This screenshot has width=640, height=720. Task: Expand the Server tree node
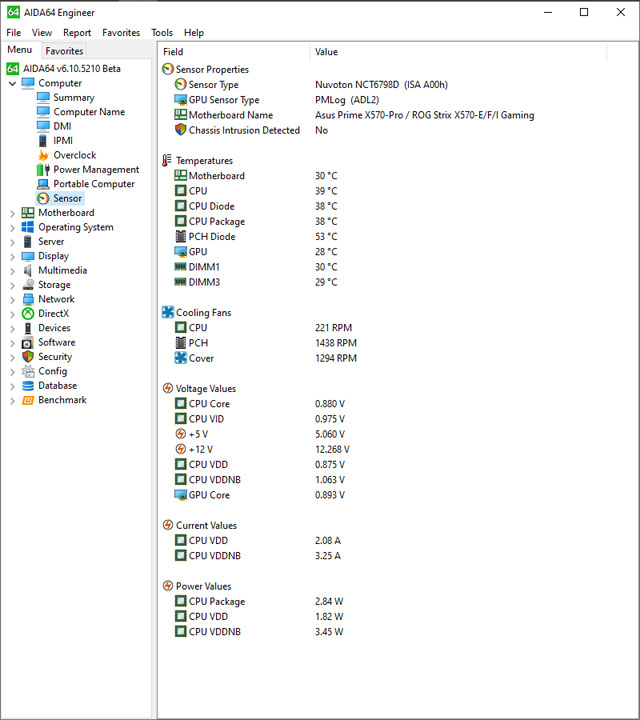[x=12, y=242]
